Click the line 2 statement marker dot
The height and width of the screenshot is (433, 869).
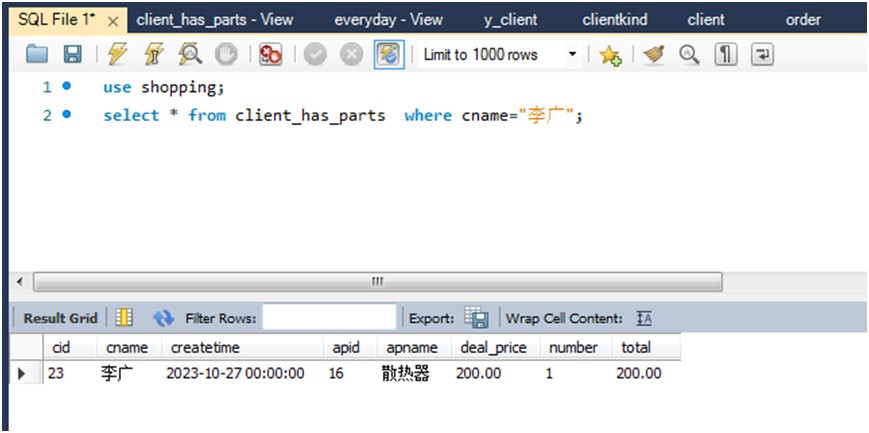tap(67, 115)
